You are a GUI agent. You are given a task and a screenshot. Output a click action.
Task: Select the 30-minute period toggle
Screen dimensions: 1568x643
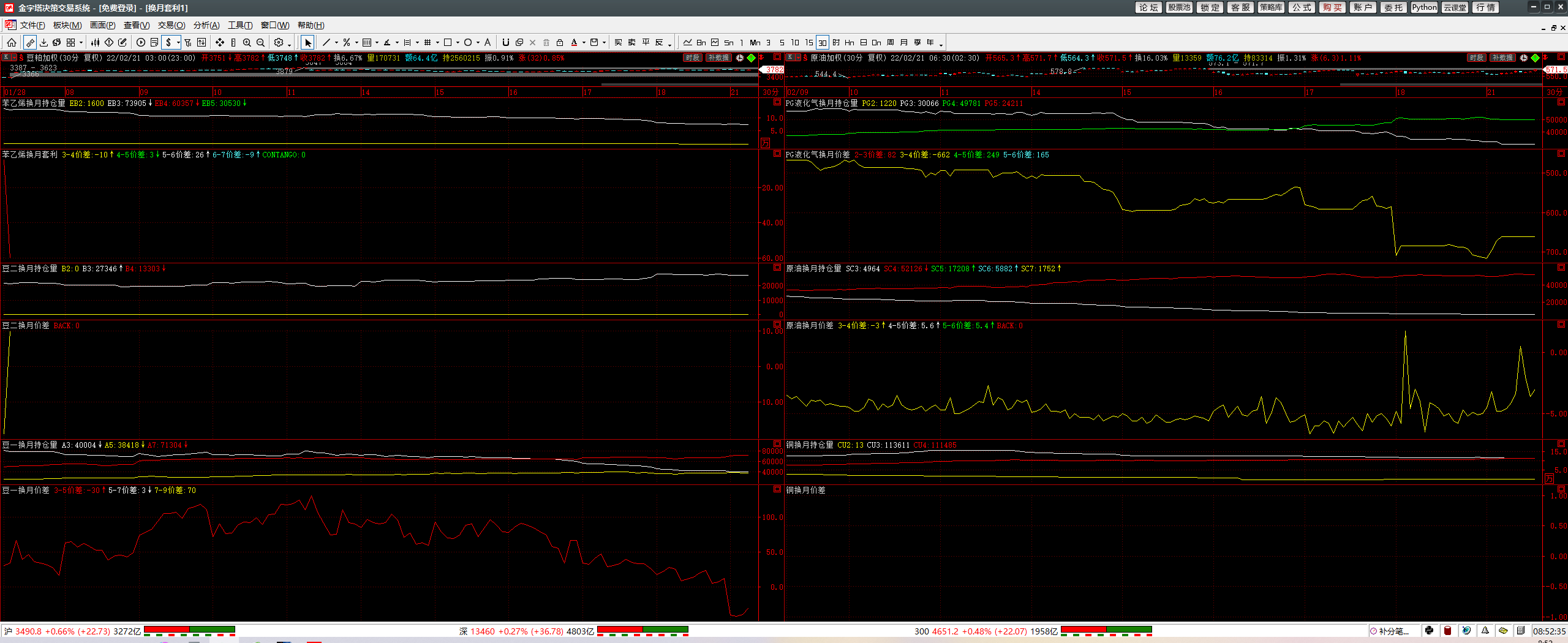click(822, 42)
